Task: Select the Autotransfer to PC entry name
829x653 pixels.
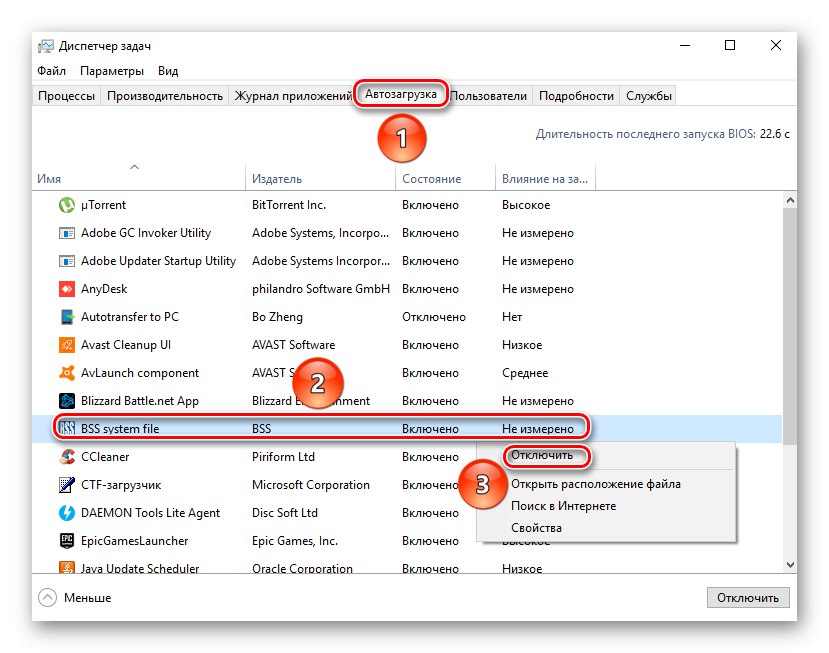Action: [130, 317]
